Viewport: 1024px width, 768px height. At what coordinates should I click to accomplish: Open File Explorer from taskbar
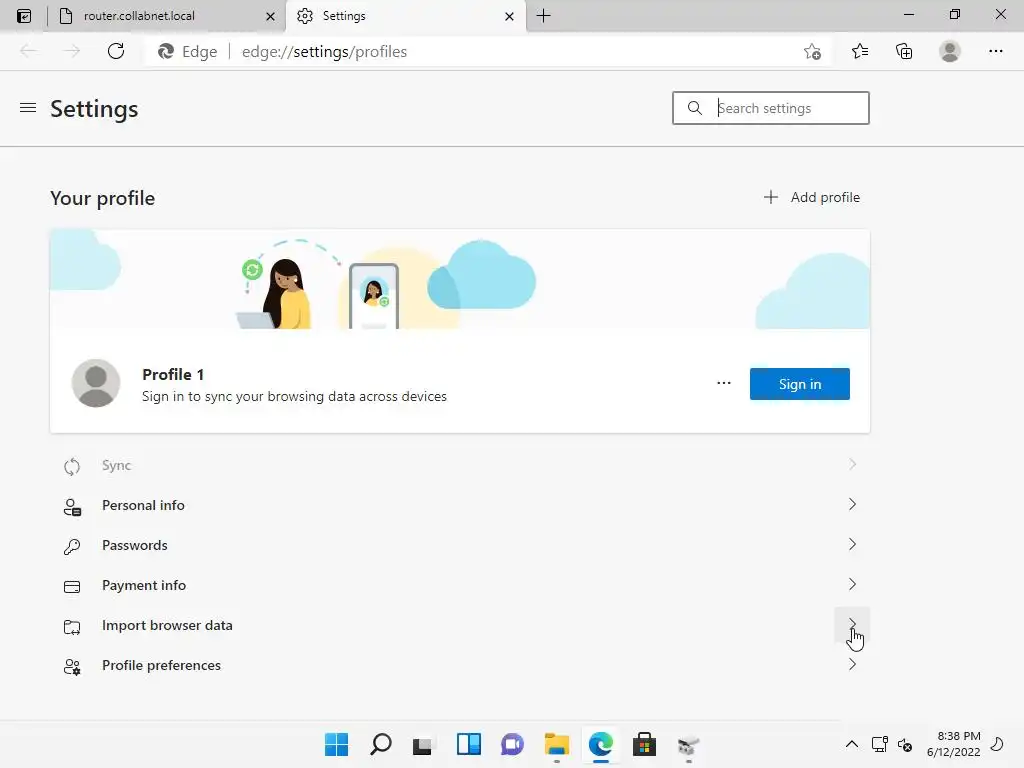coord(556,744)
